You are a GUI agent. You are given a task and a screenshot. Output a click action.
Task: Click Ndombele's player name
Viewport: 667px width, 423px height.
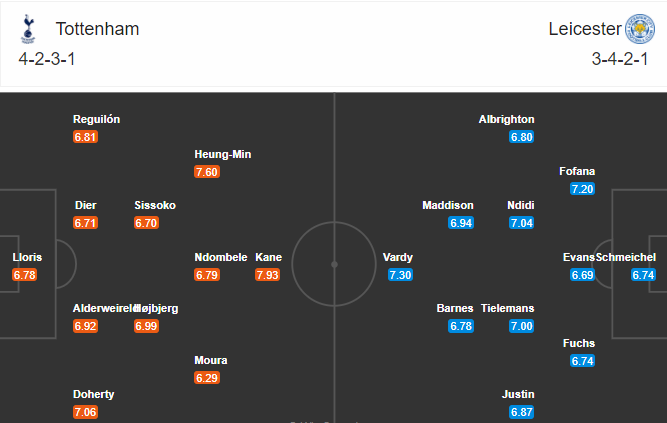[221, 257]
